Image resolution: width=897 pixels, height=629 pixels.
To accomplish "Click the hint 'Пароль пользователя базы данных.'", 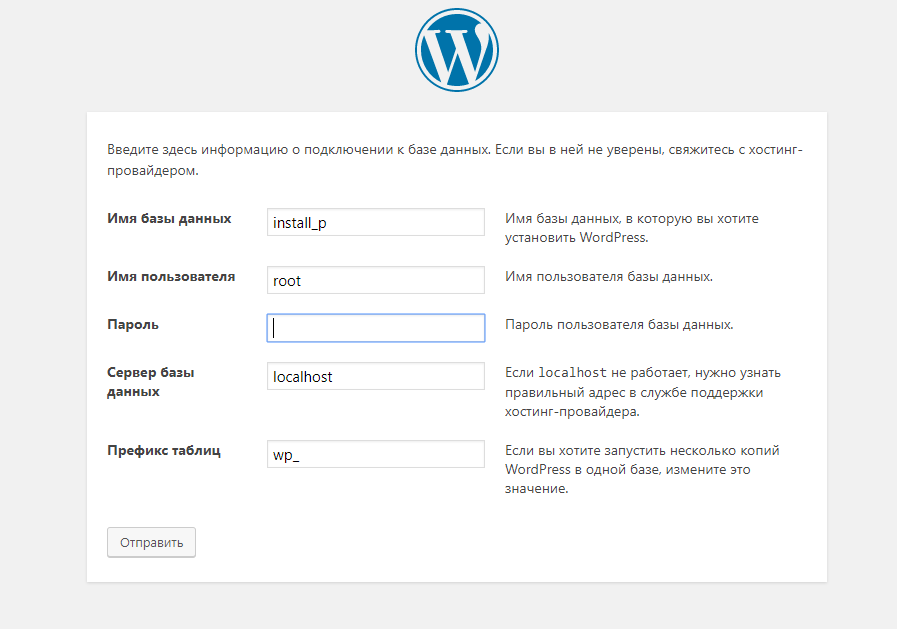I will [x=619, y=325].
